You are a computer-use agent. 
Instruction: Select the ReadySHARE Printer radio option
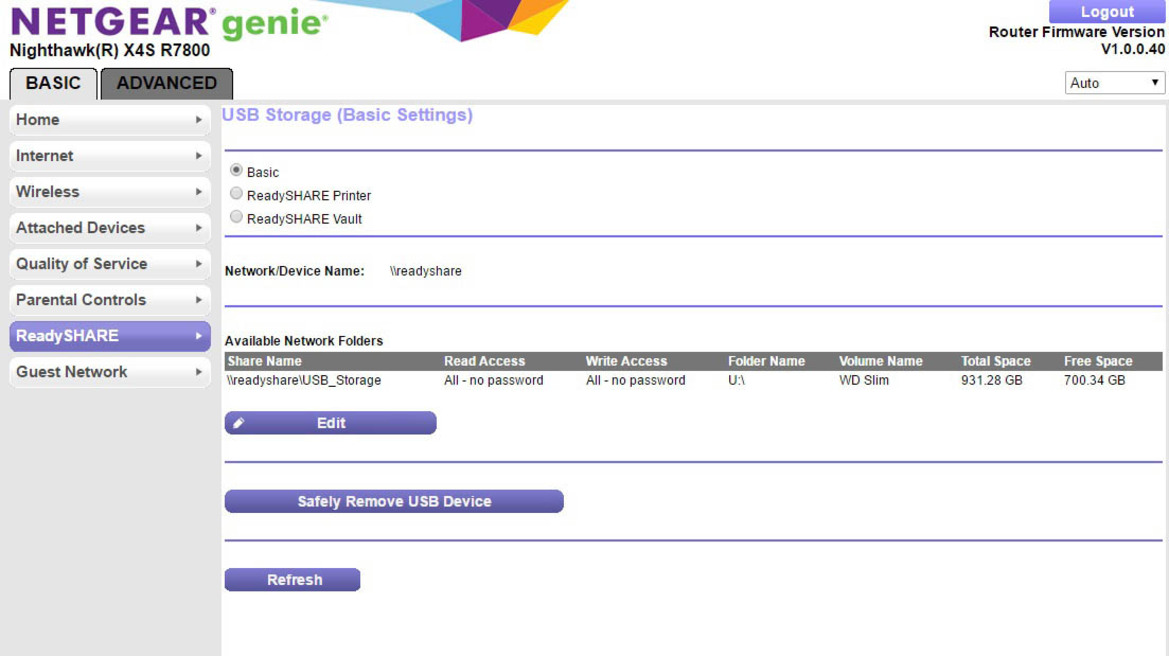pos(236,194)
